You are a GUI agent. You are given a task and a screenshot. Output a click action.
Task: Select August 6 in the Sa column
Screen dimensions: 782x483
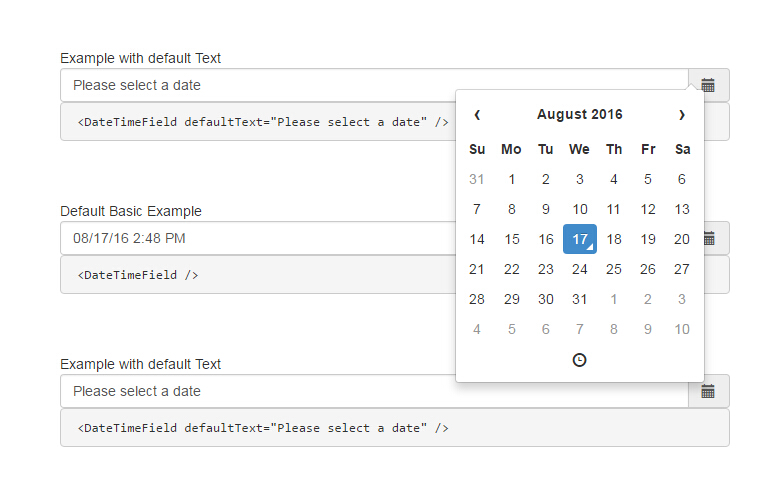682,180
